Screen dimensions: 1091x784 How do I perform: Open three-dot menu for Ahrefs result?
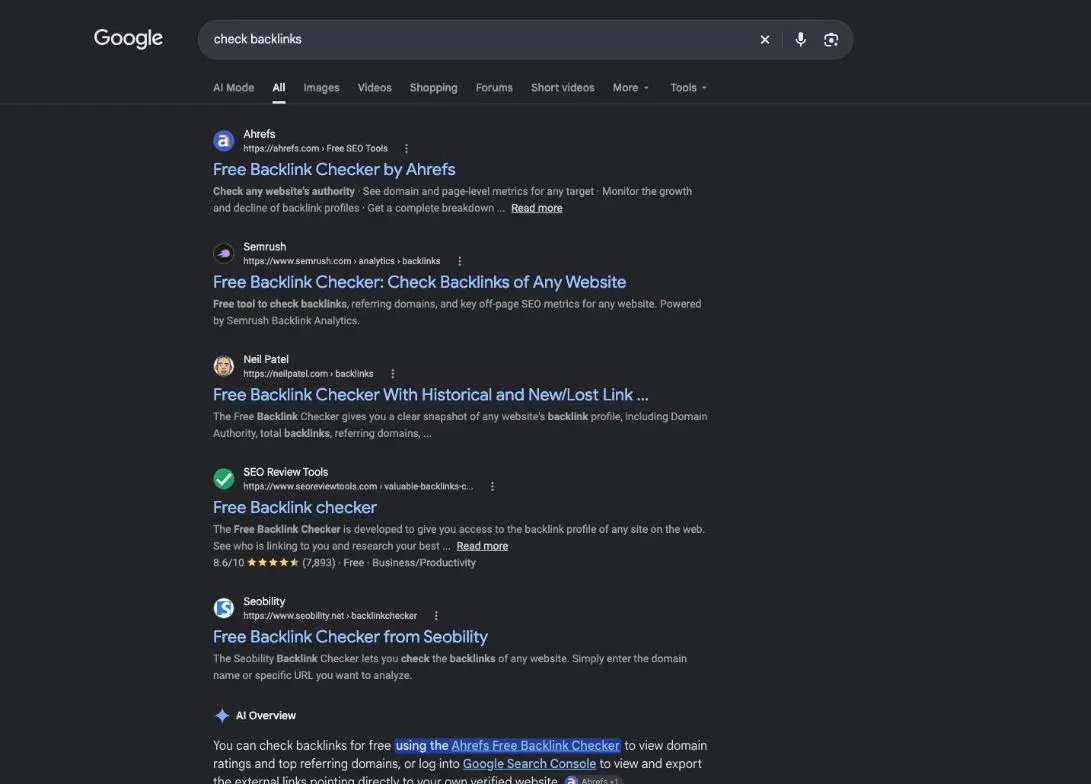pos(406,149)
